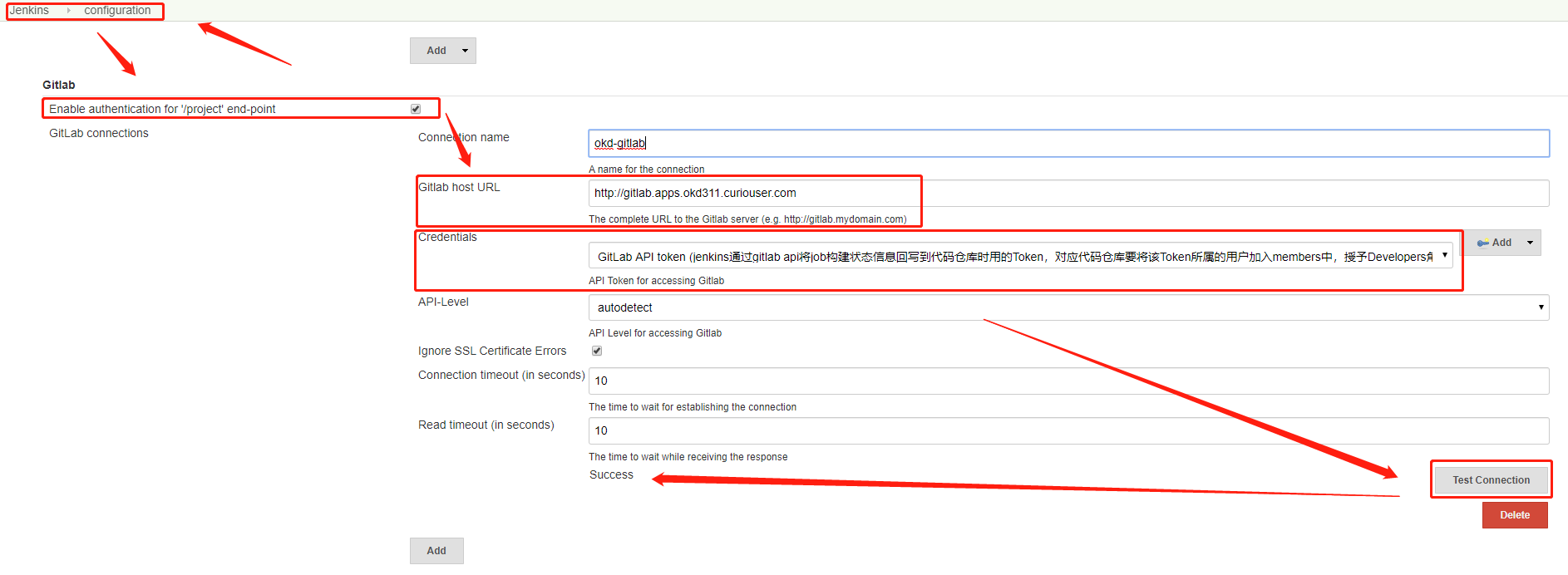Open the configuration breadcrumb link

(x=117, y=10)
